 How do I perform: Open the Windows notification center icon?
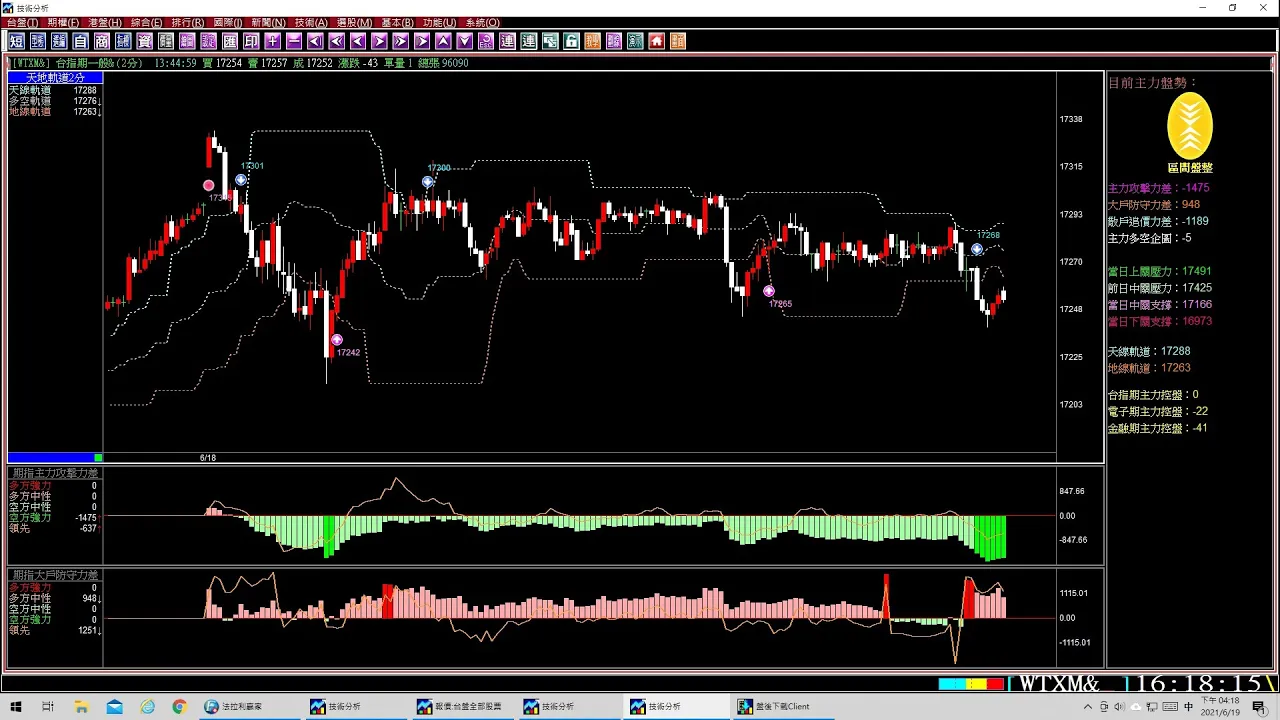pos(1259,707)
